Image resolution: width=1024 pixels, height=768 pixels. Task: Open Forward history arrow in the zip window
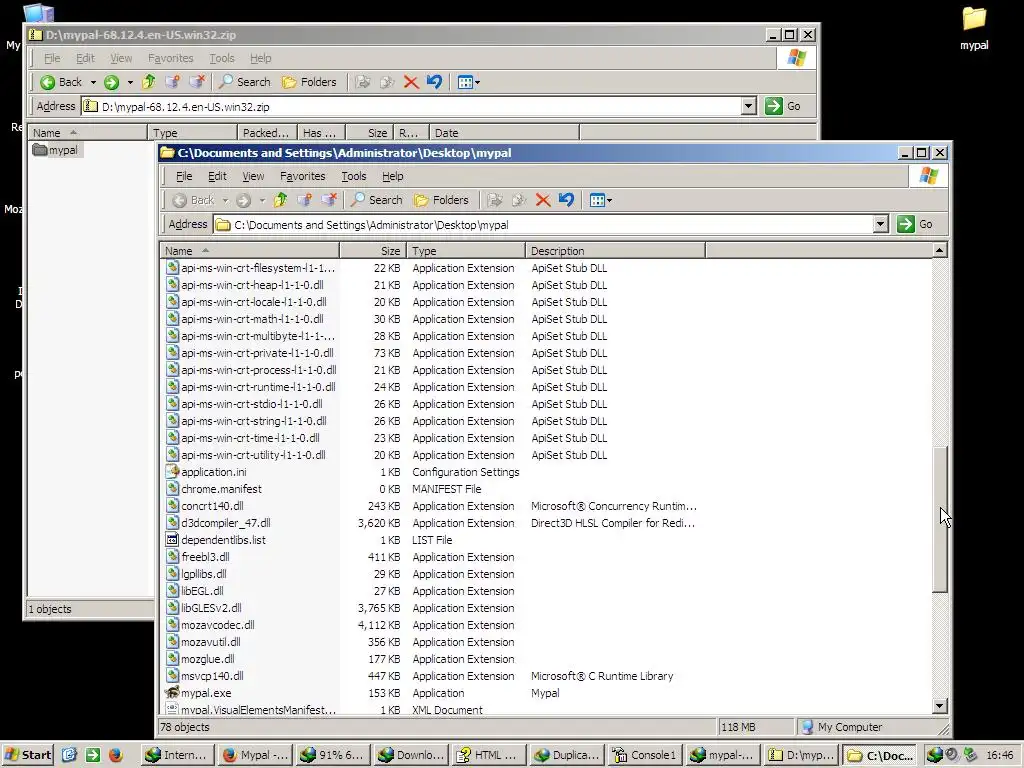(130, 82)
